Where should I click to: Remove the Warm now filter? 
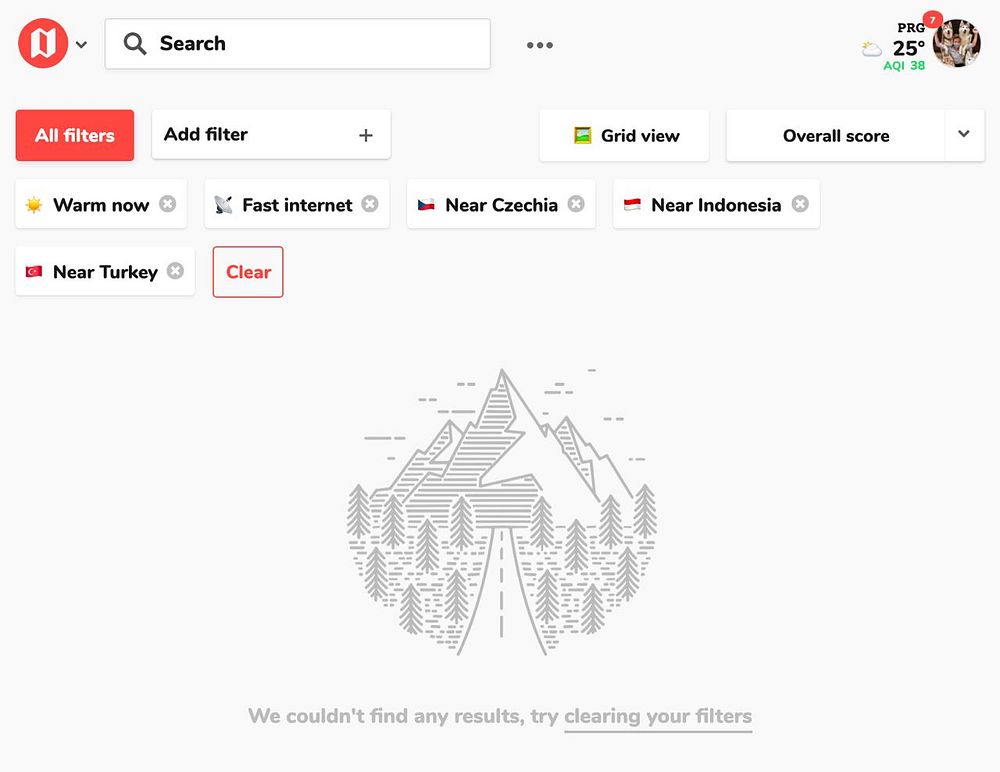click(168, 204)
